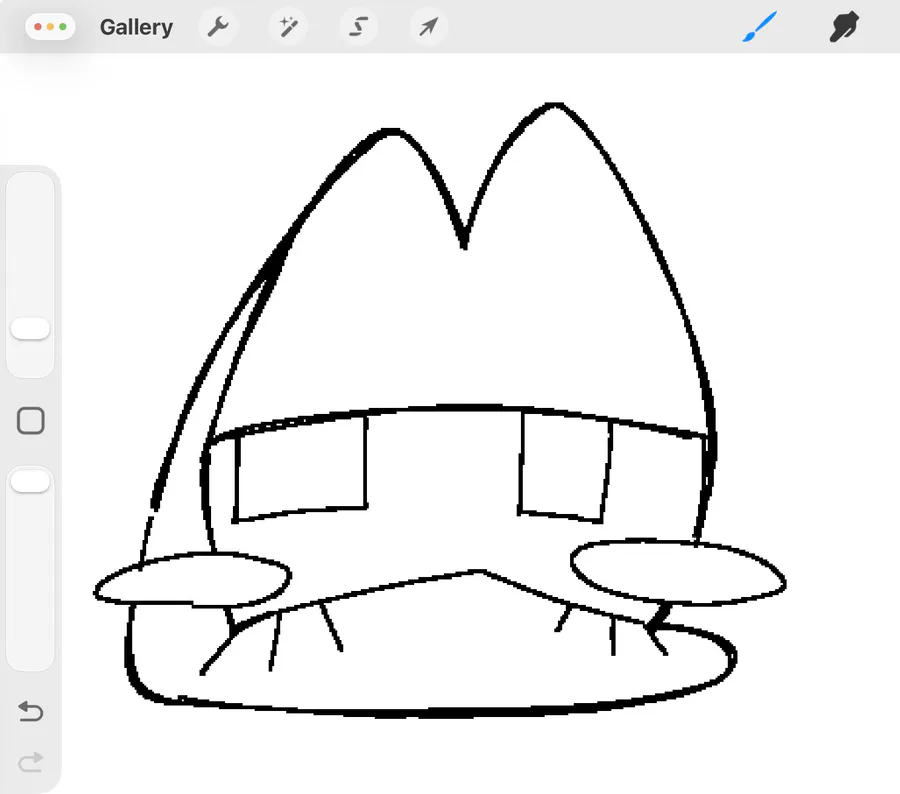Tap the square Modify button in sidebar
Screen dimensions: 900x794
pyautogui.click(x=31, y=421)
